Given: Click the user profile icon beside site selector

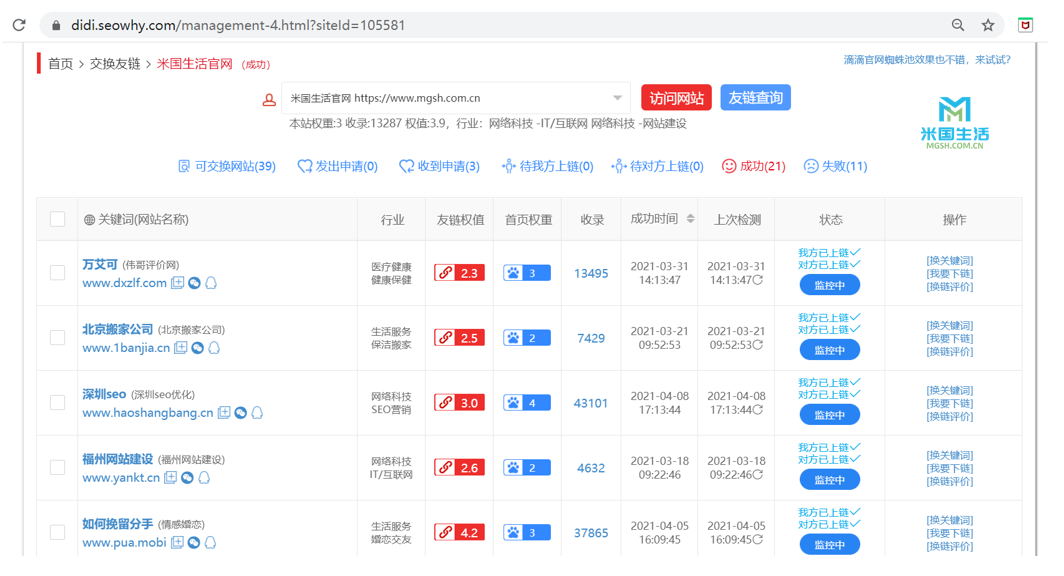Looking at the screenshot, I should [269, 100].
